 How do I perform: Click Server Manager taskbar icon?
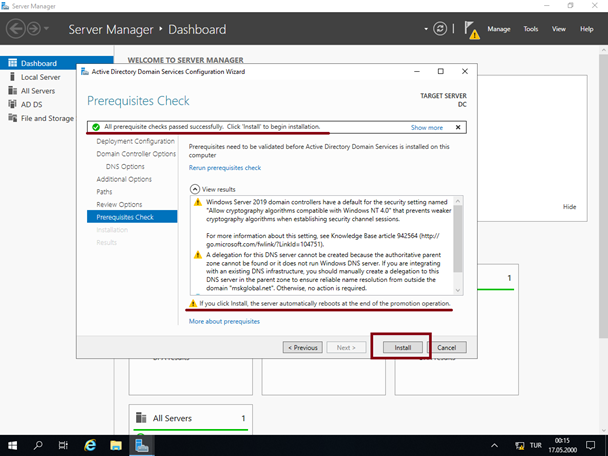coord(142,445)
